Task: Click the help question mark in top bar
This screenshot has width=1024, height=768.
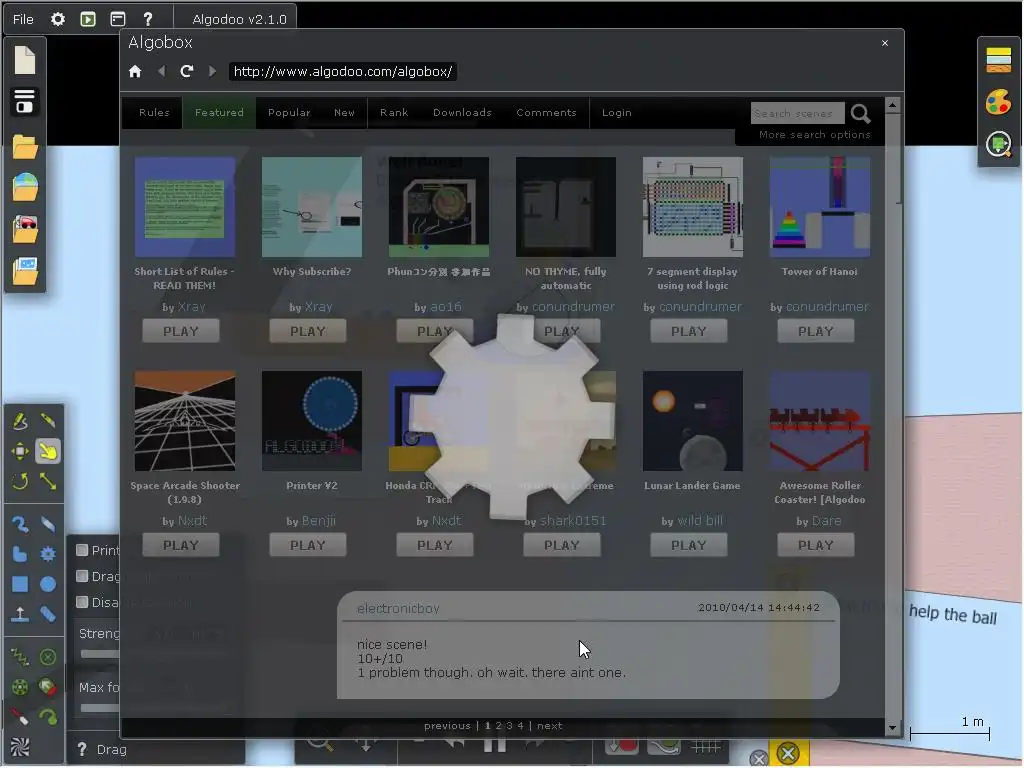Action: tap(148, 19)
